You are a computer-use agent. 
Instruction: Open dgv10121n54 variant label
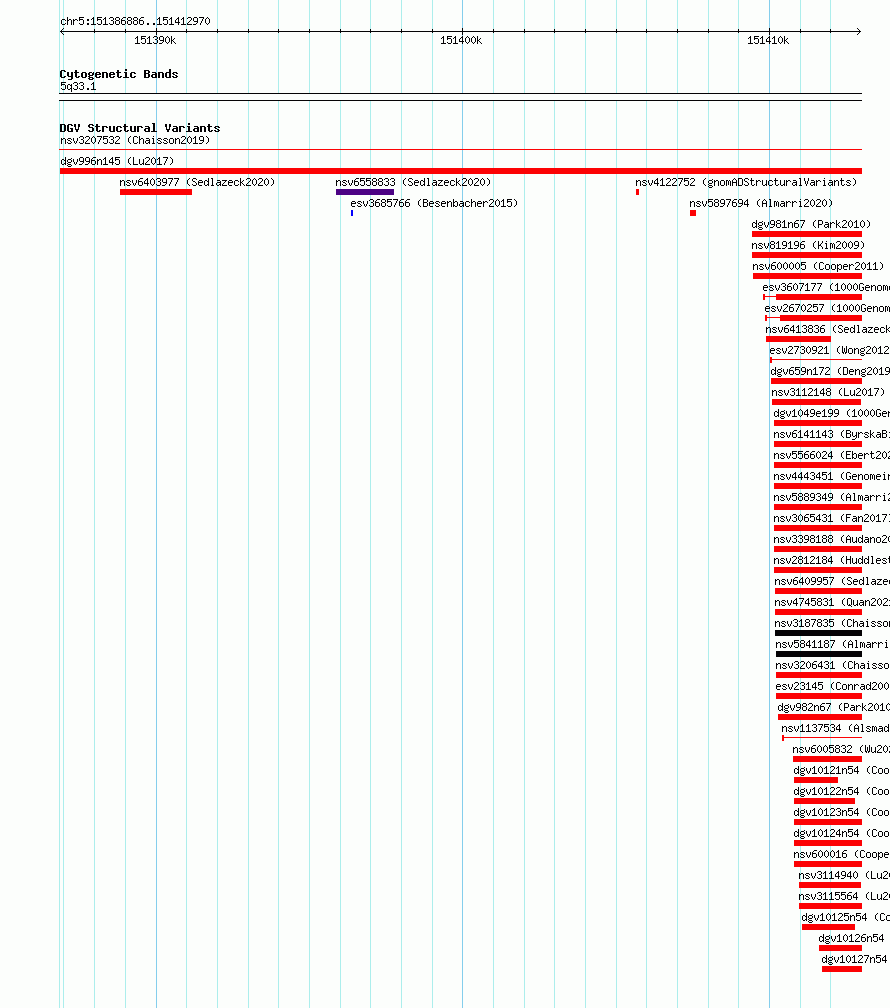(x=842, y=771)
